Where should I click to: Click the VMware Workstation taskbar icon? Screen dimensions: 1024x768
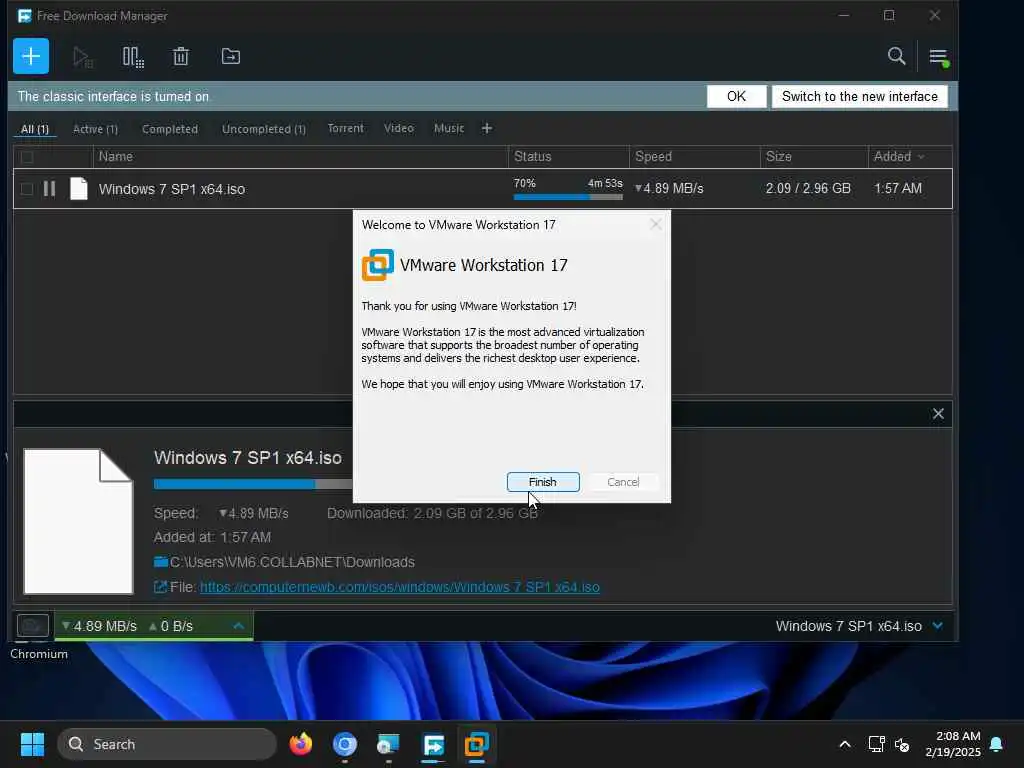(x=477, y=744)
